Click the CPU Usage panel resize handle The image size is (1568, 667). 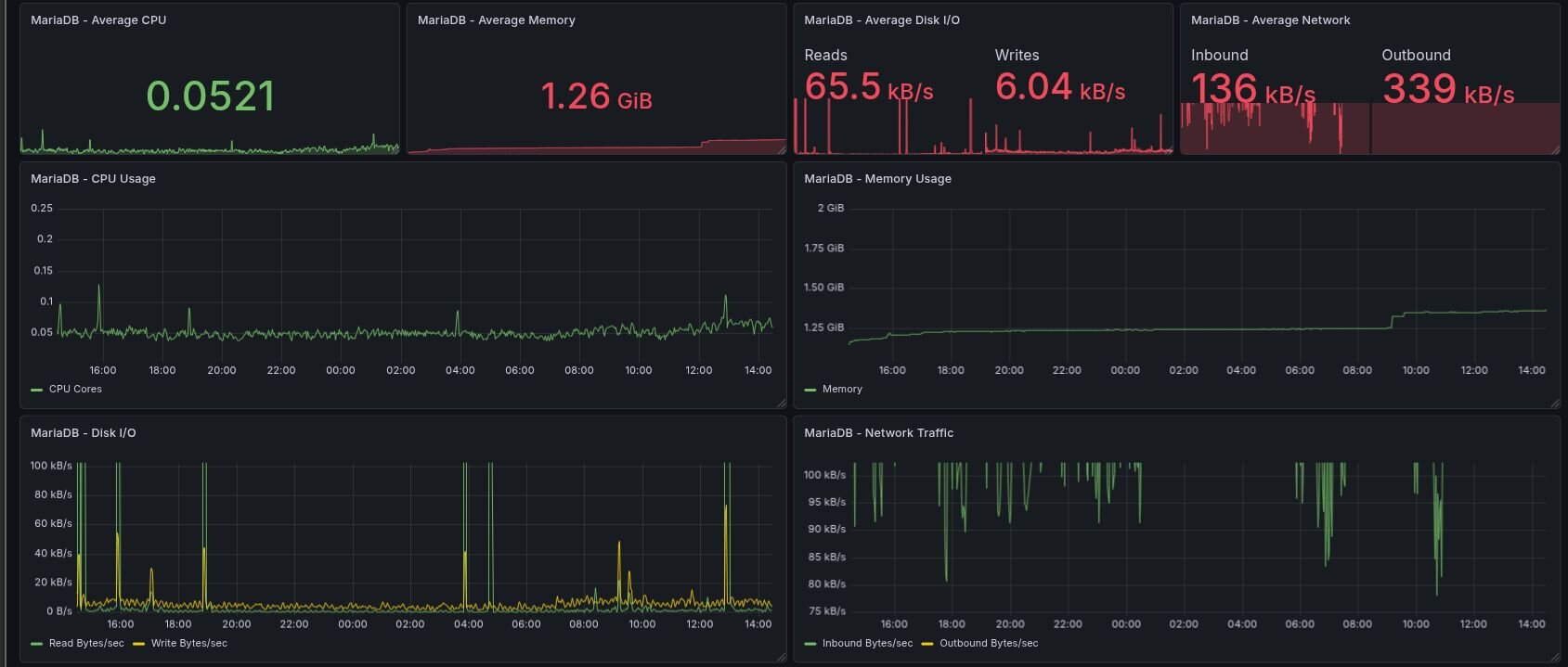(781, 403)
